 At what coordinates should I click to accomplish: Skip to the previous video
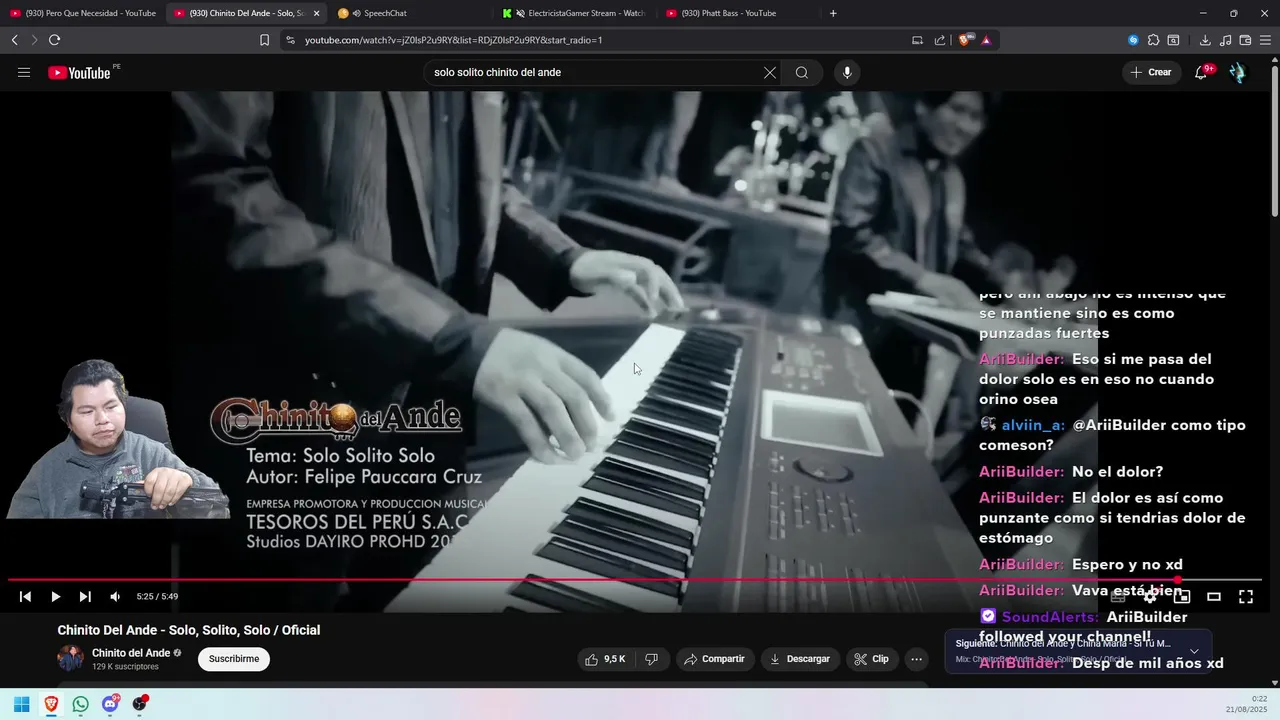pos(25,597)
